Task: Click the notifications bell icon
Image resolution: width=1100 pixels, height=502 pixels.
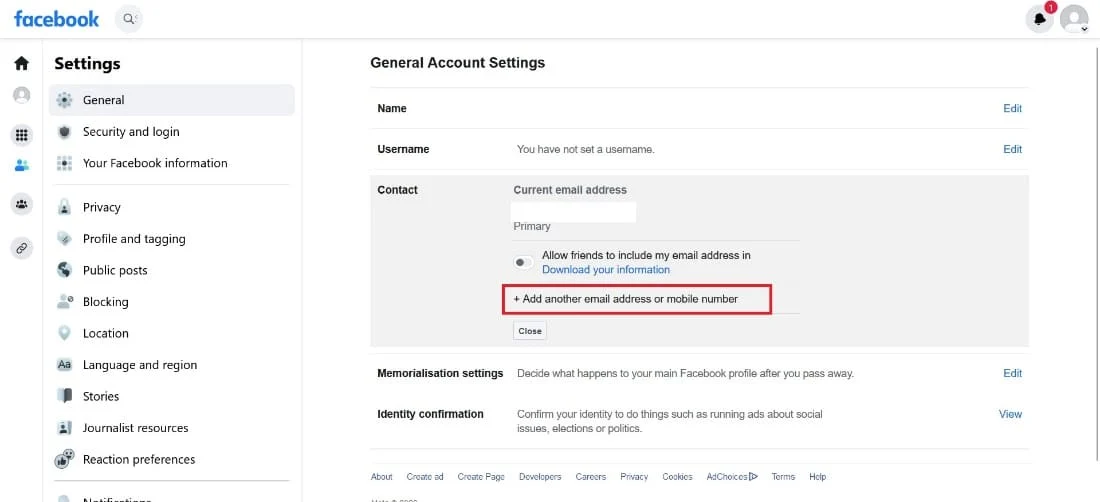Action: tap(1040, 19)
